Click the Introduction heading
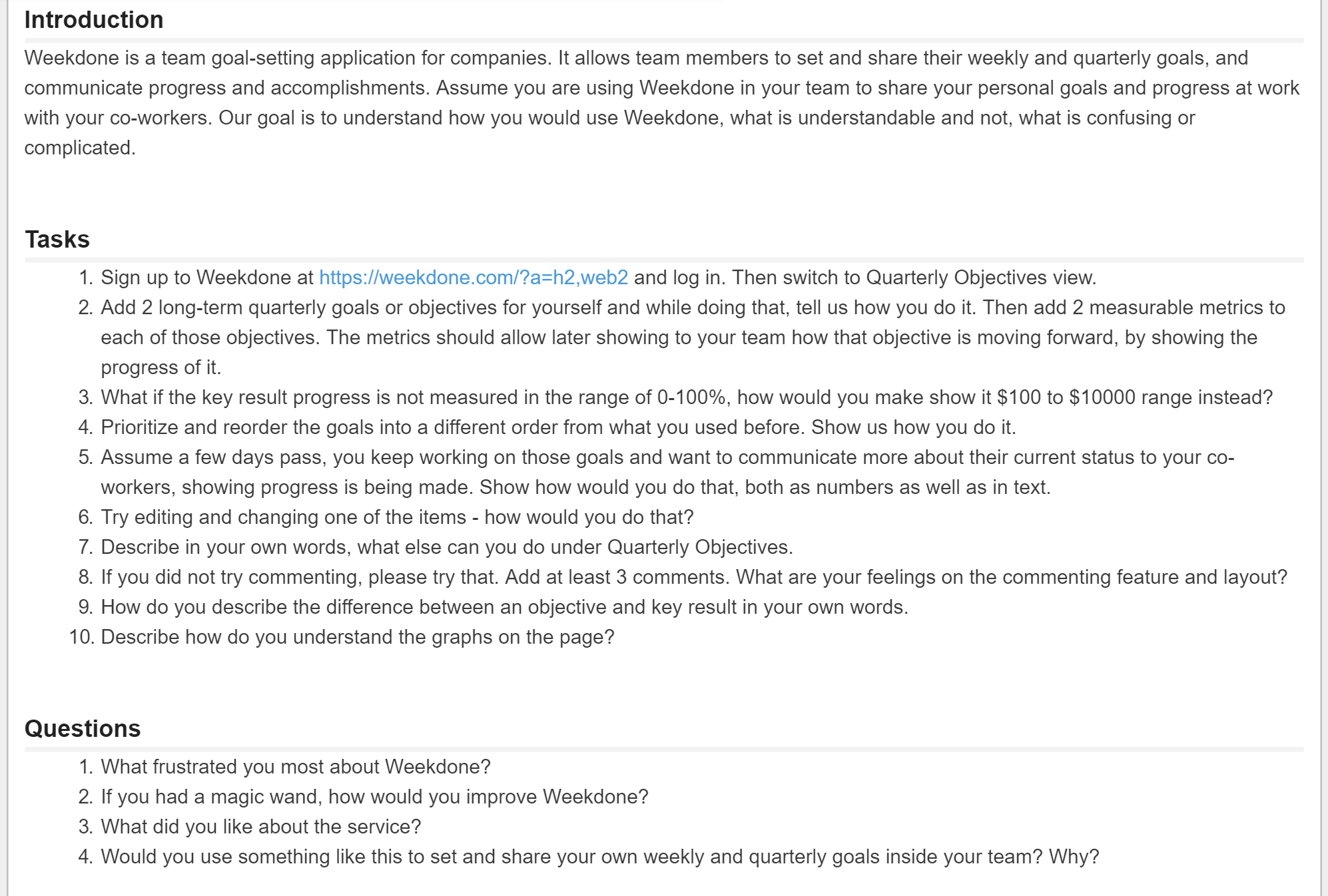Viewport: 1328px width, 896px height. 94,20
